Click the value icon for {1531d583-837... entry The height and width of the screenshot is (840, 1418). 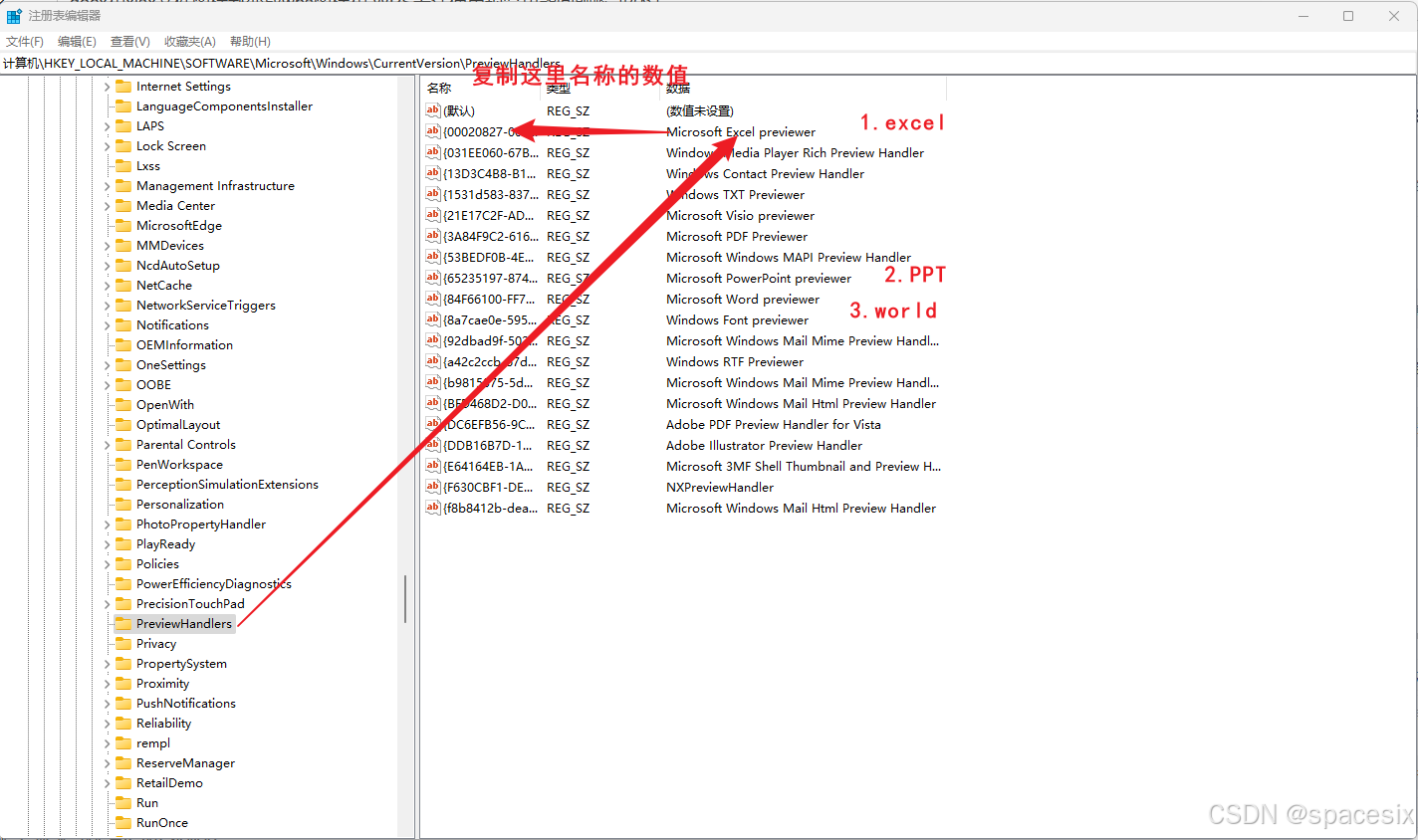pos(432,194)
